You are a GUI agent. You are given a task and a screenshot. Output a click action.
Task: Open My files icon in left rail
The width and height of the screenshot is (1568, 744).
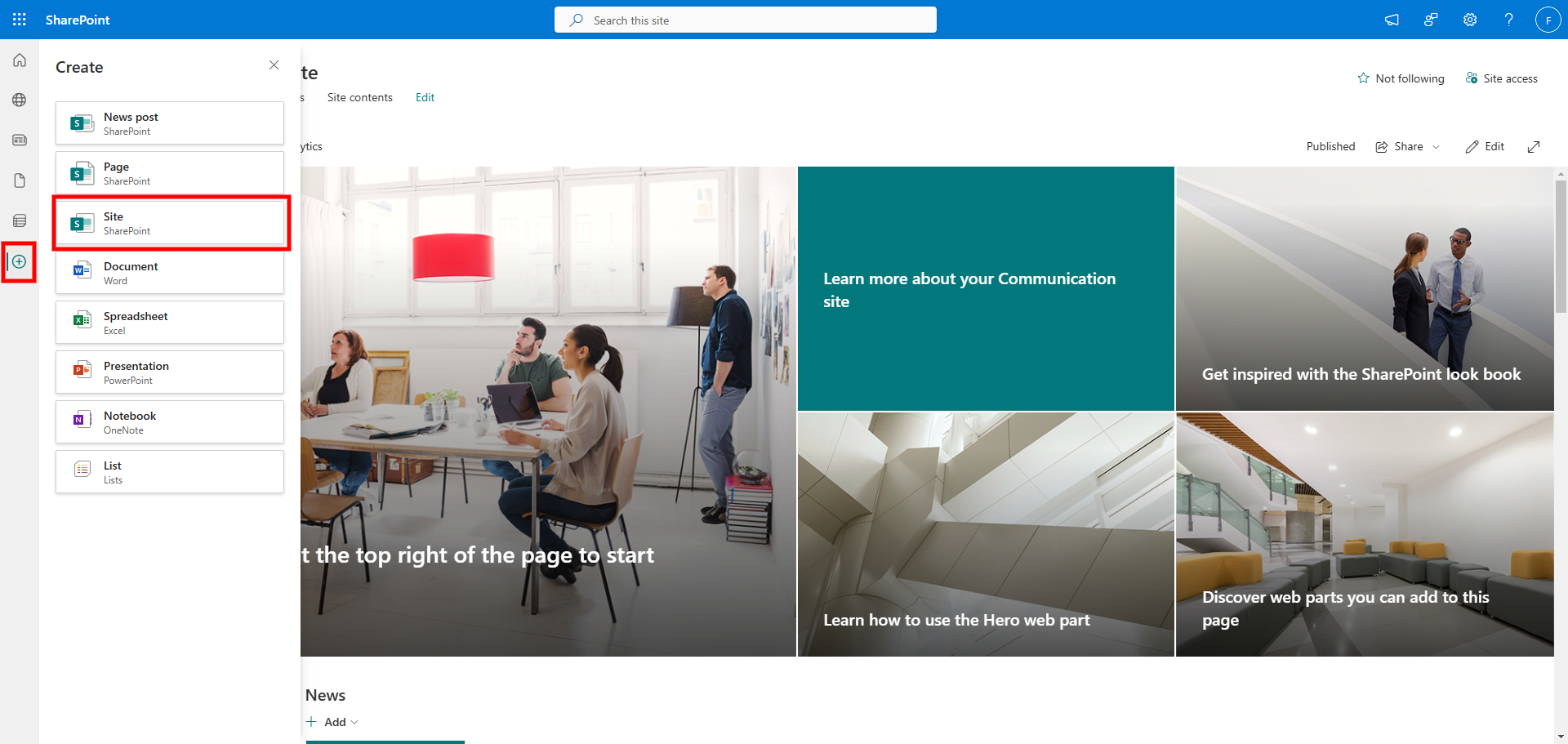(x=20, y=180)
